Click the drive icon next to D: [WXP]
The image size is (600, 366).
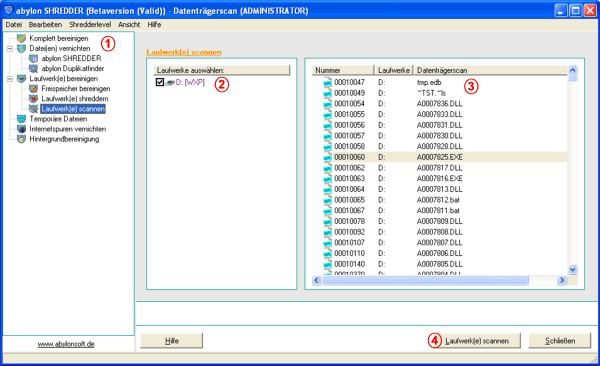[170, 82]
